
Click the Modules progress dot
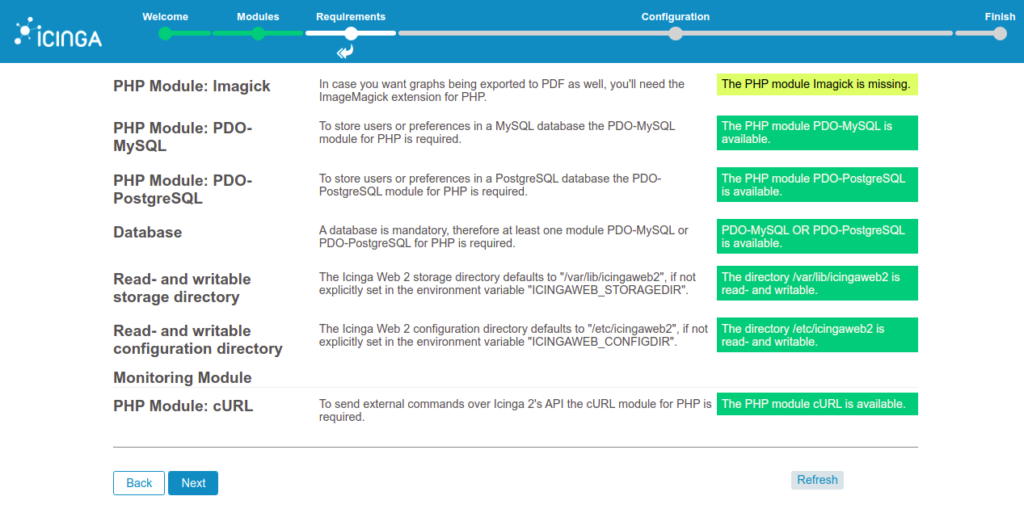tap(258, 33)
